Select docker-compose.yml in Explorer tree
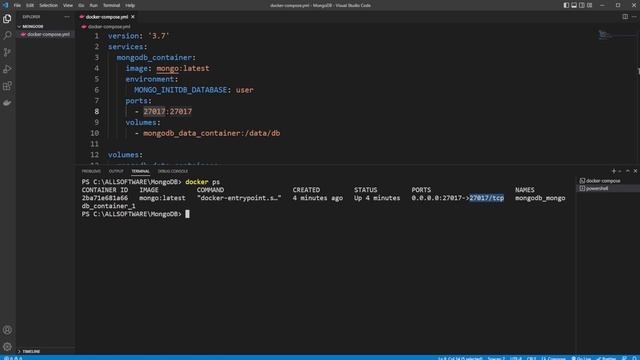The height and width of the screenshot is (360, 640). 45,34
